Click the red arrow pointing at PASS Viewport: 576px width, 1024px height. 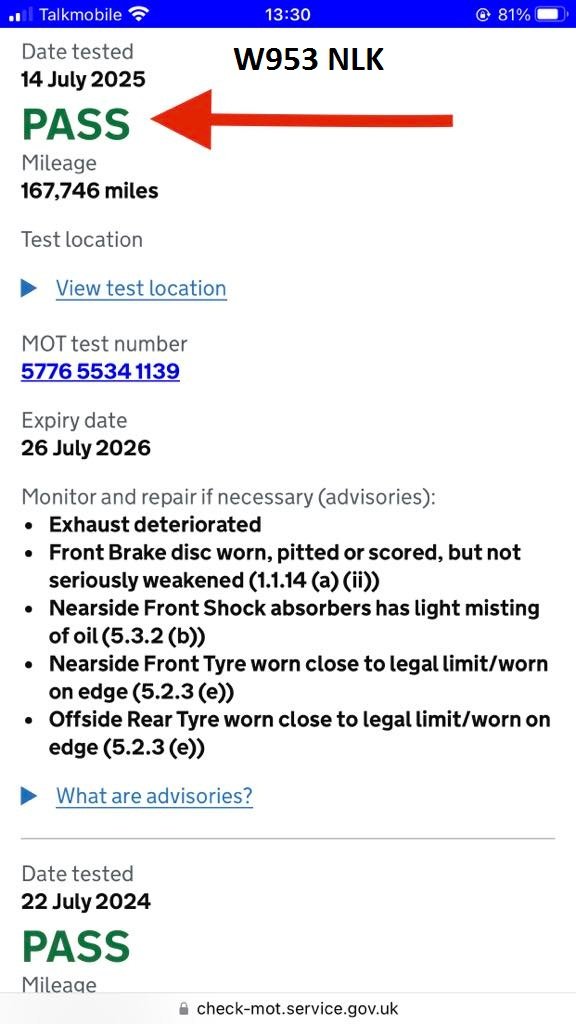[302, 120]
